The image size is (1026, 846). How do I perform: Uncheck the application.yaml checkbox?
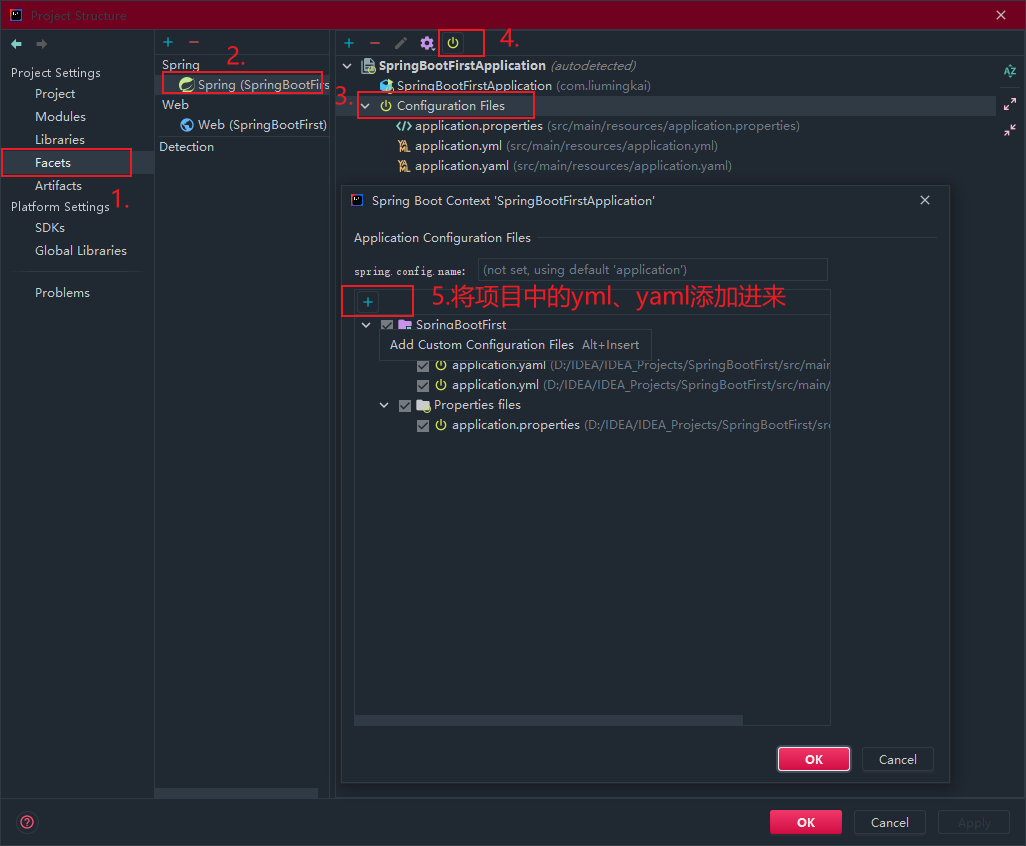[424, 365]
